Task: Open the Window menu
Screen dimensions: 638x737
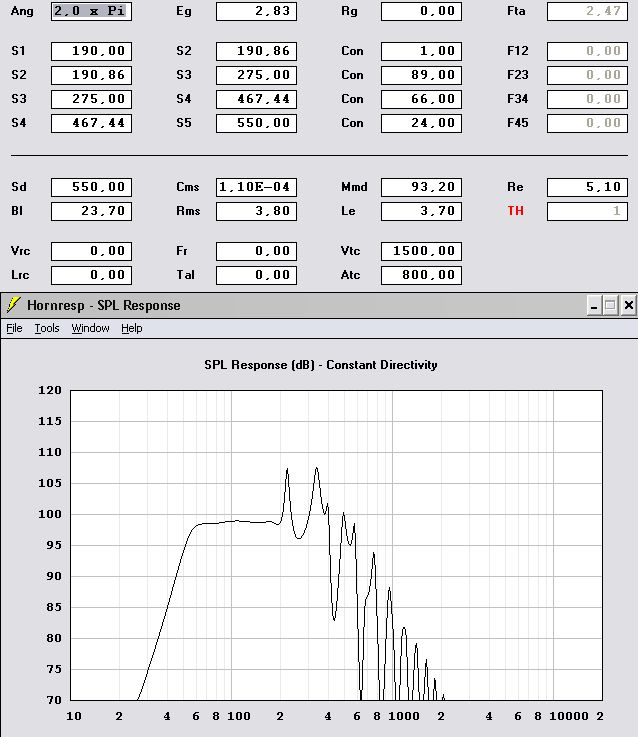Action: coord(90,328)
